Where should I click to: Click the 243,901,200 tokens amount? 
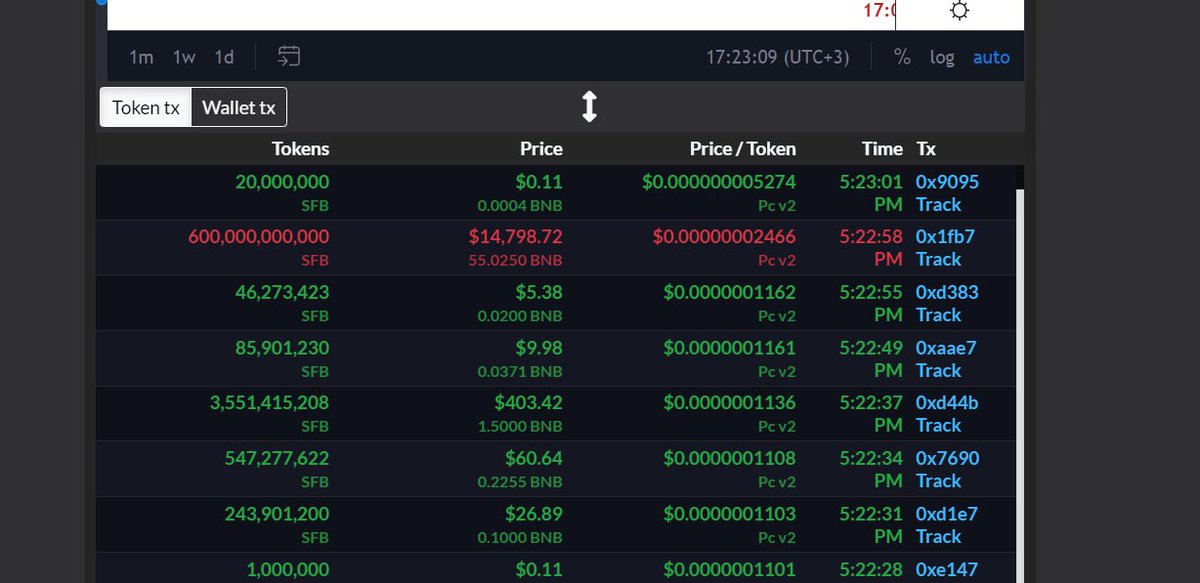pyautogui.click(x=277, y=514)
